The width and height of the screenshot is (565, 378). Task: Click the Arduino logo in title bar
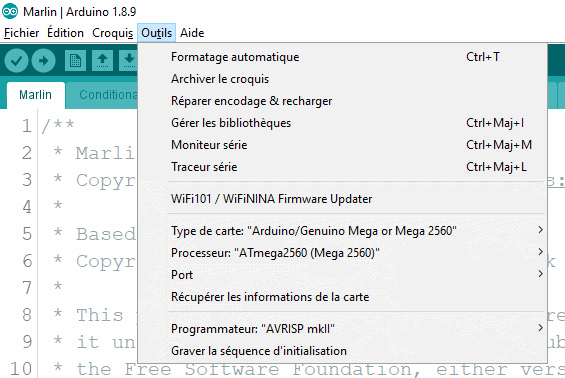coord(10,12)
